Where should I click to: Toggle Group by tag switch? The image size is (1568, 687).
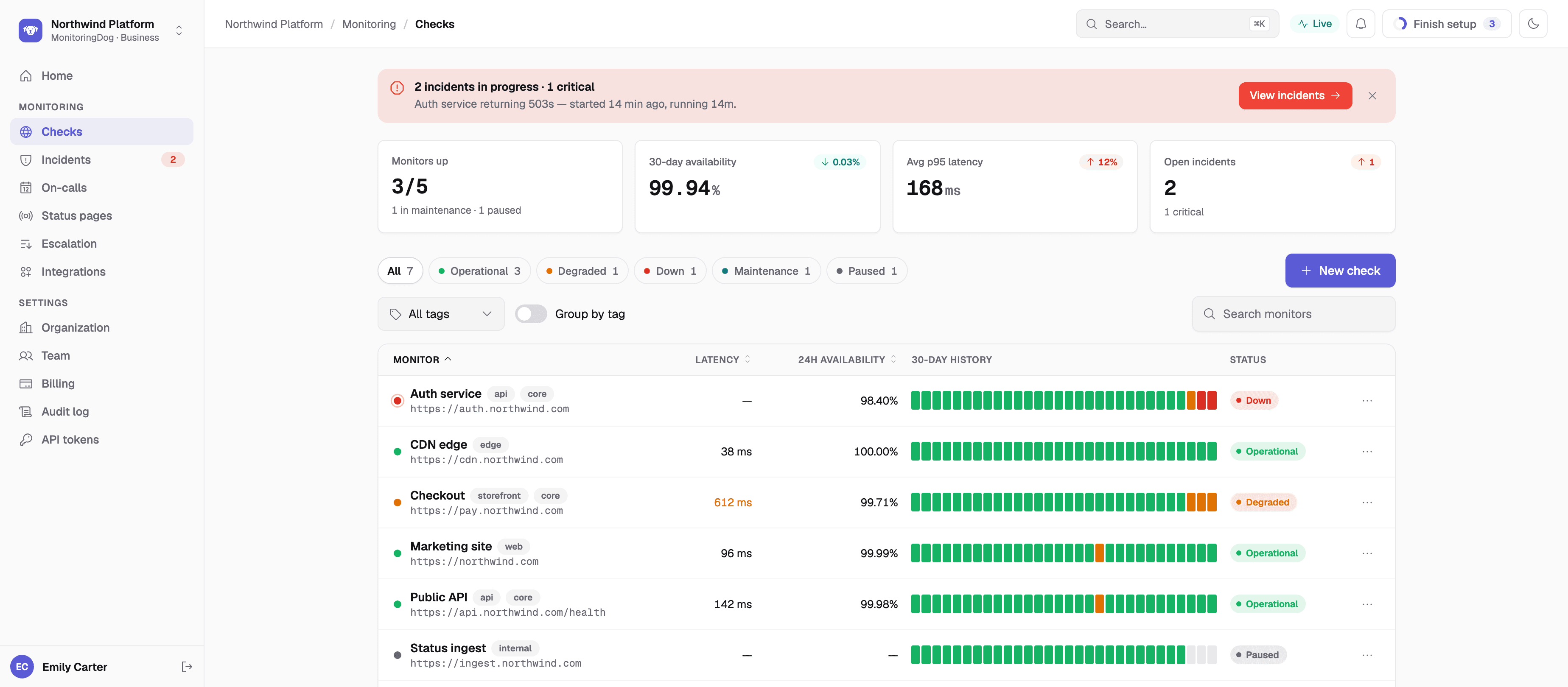[531, 314]
